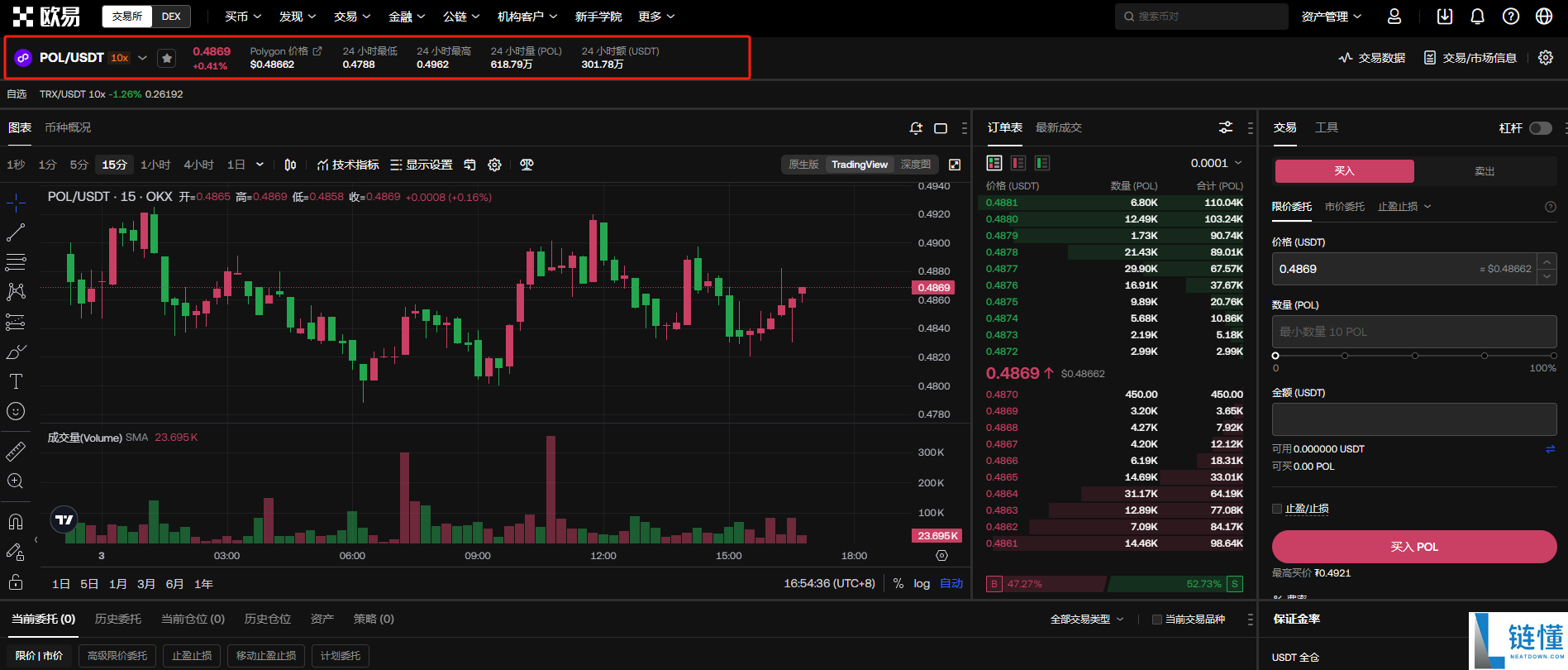Image resolution: width=1568 pixels, height=670 pixels.
Task: Toggle 自动 auto scale on the chart
Action: (x=951, y=584)
